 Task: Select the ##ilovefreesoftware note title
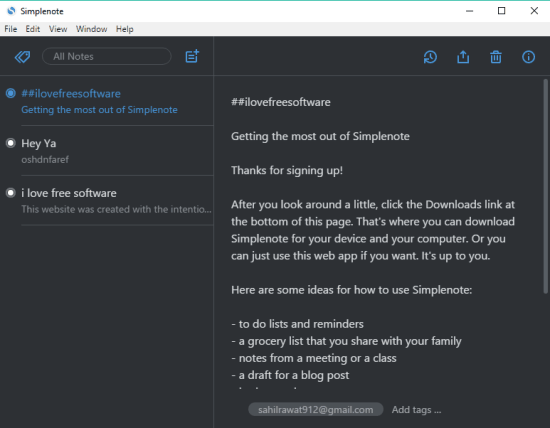click(71, 94)
